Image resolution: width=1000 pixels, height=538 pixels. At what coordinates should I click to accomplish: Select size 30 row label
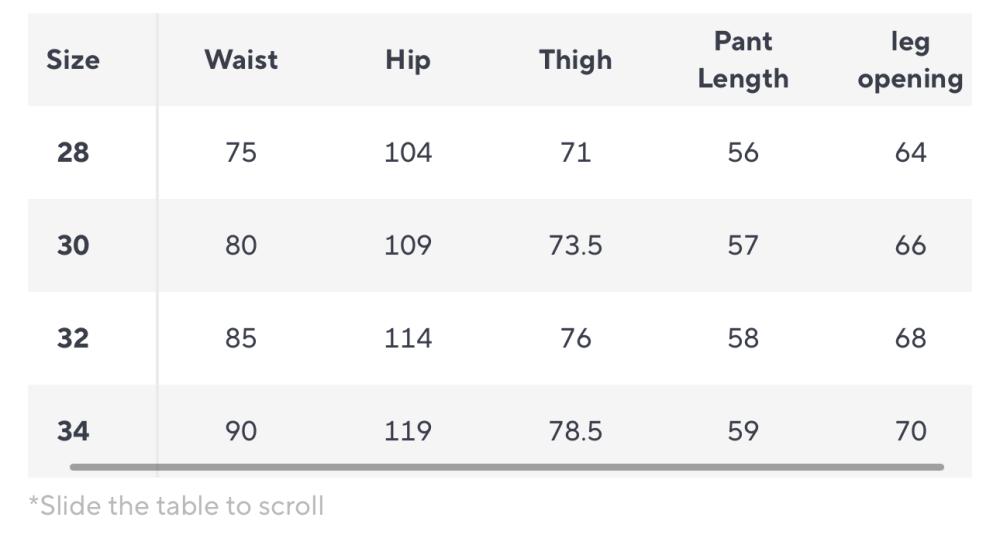point(73,245)
